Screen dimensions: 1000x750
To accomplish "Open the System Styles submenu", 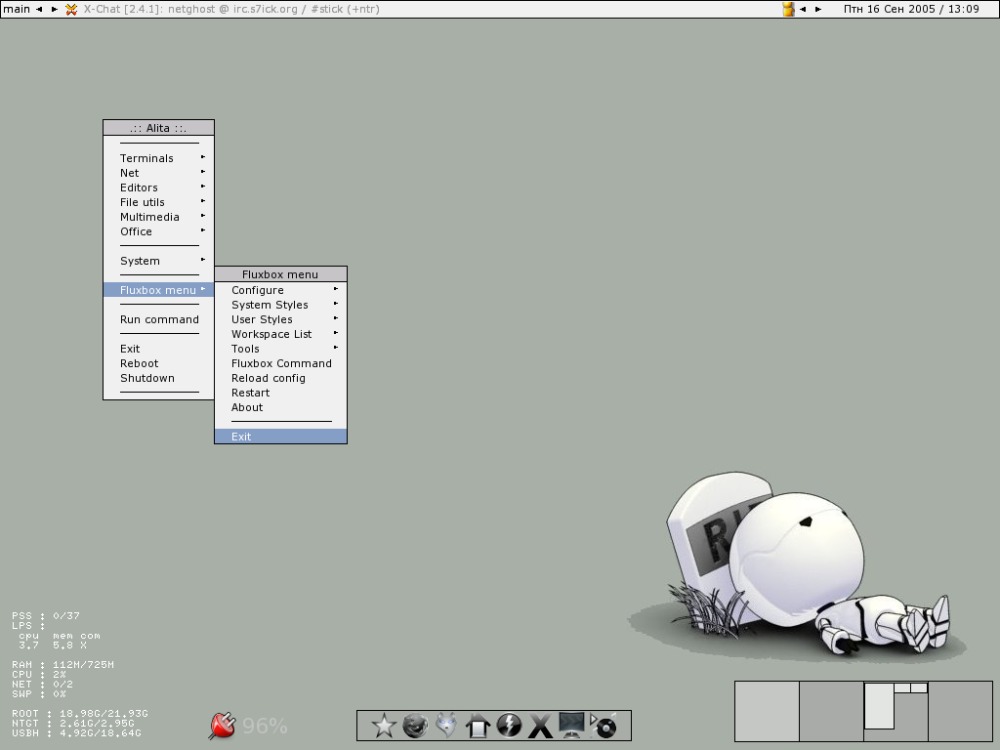I will click(281, 304).
